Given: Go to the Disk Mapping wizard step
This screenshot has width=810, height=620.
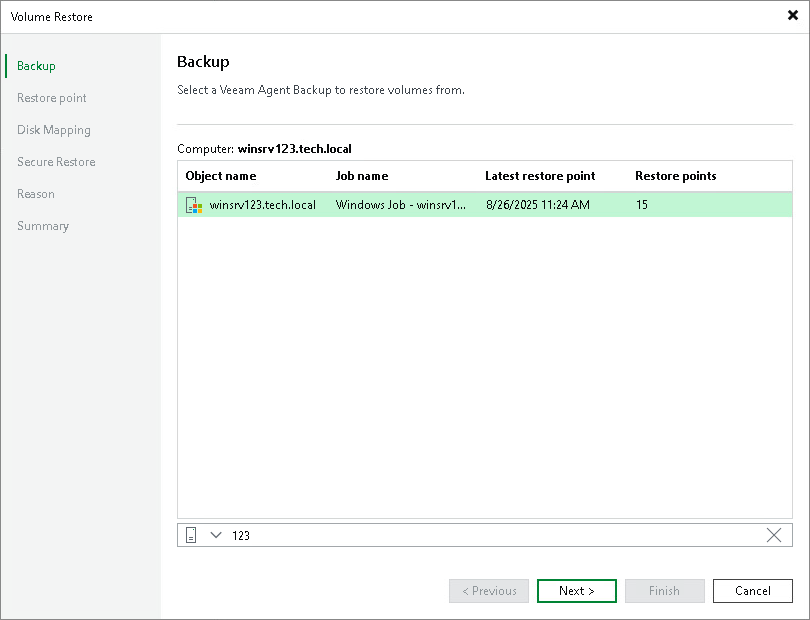Looking at the screenshot, I should [x=54, y=130].
